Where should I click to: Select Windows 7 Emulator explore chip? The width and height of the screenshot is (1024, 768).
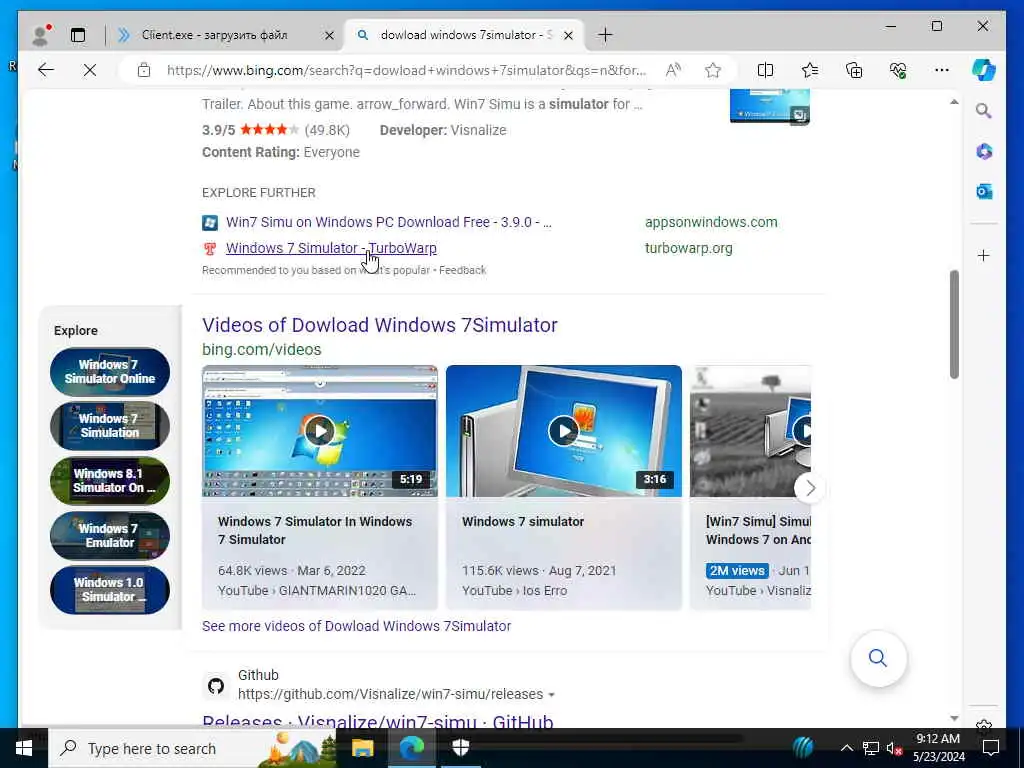[x=110, y=536]
